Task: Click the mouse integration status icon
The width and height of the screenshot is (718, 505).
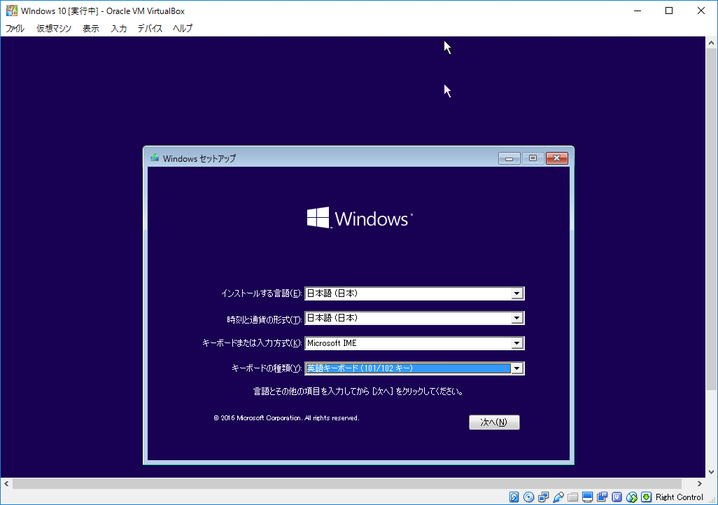Action: [x=631, y=497]
